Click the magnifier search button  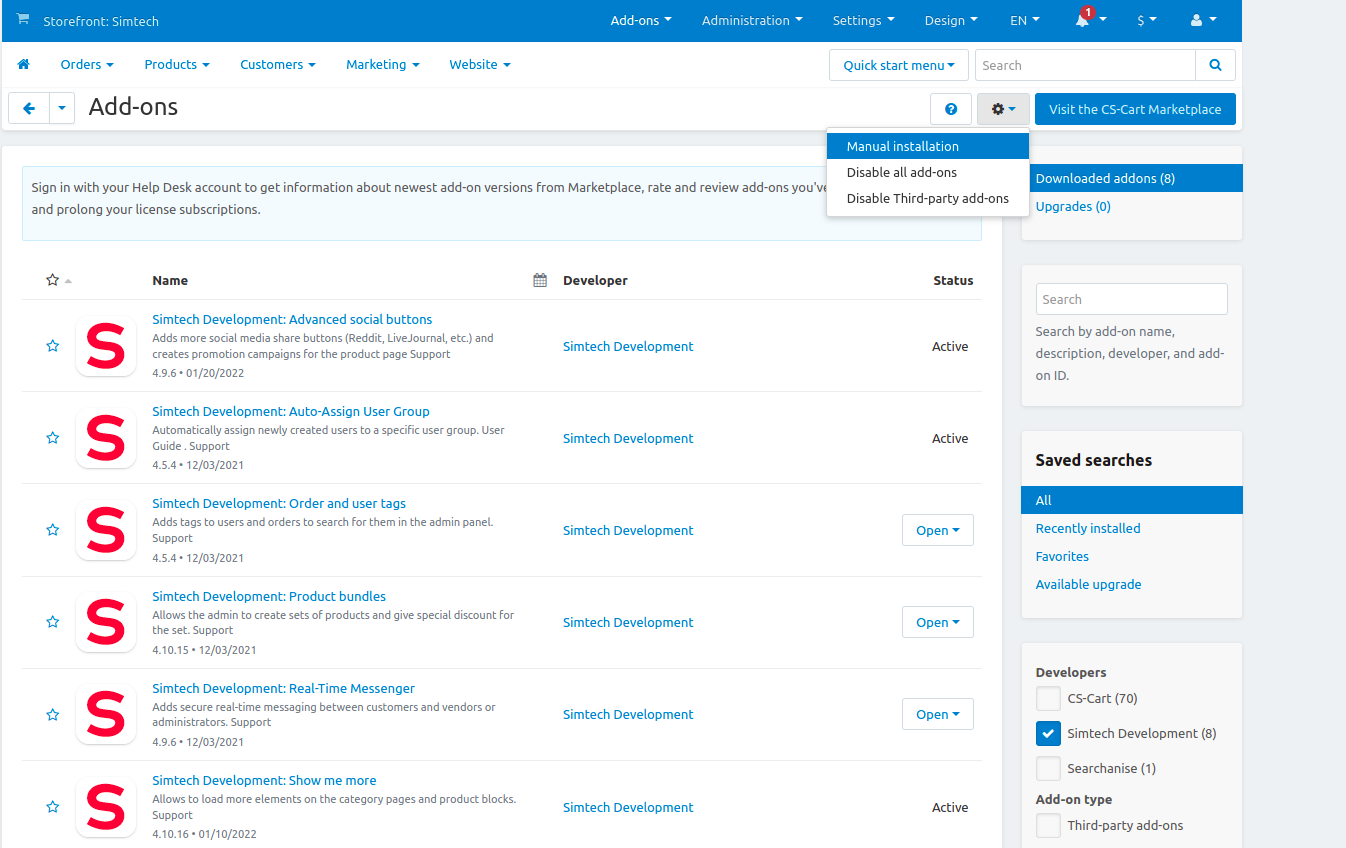[x=1215, y=65]
